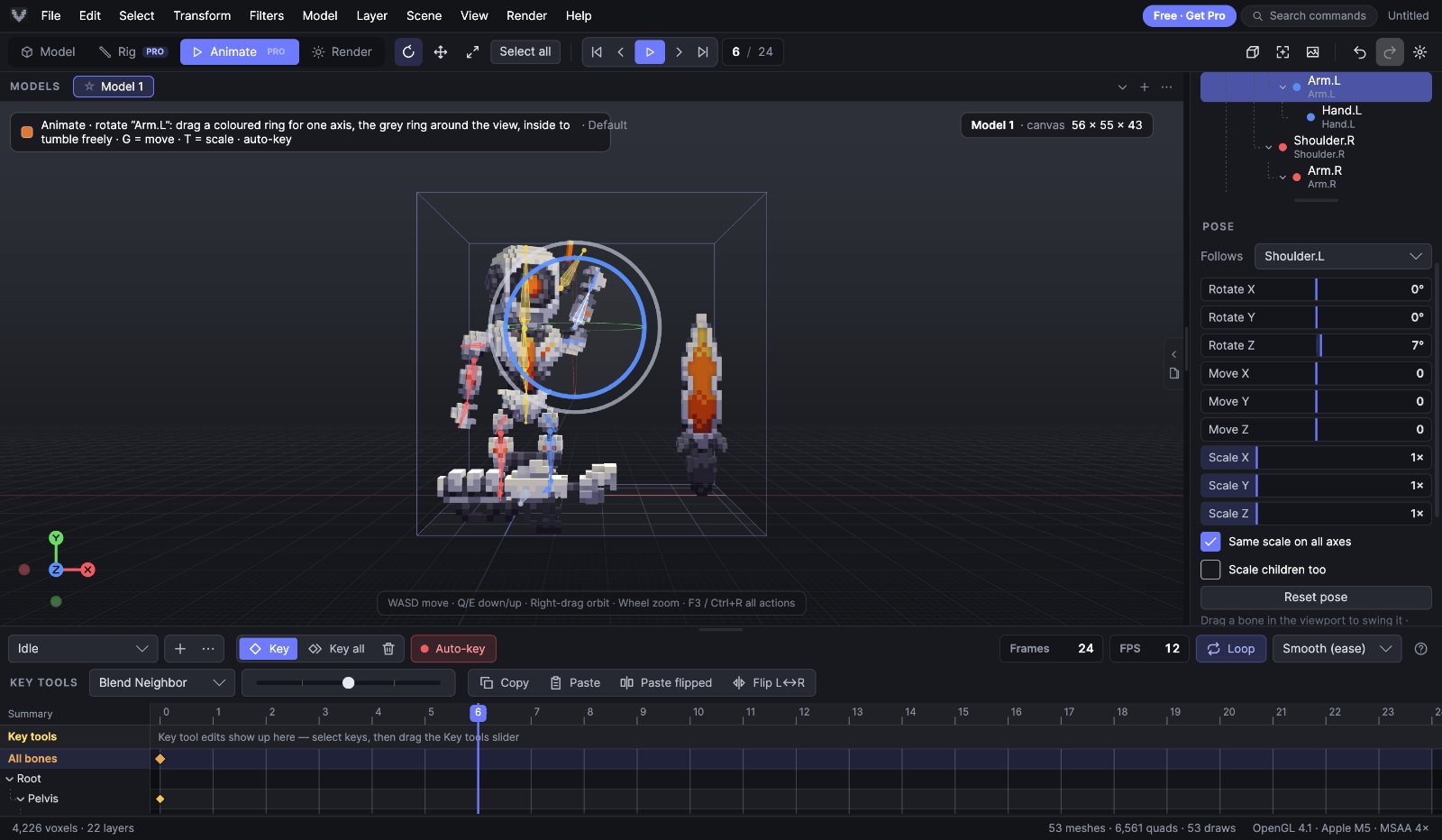Click the image capture icon
Screen dimensions: 1442x840
(1313, 52)
